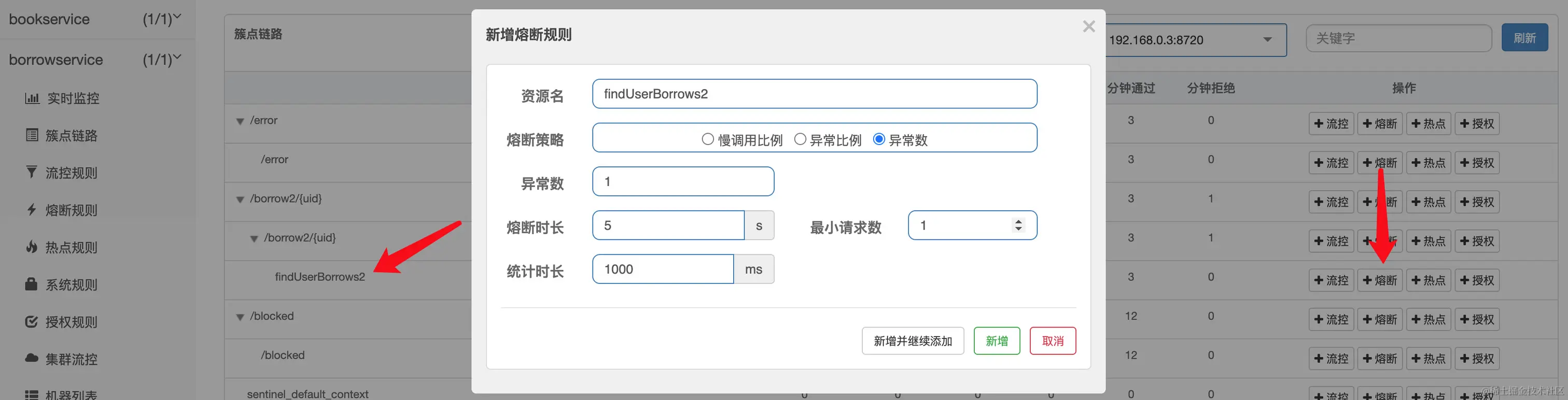Click 流控 in the top /blocked row
Image resolution: width=1568 pixels, height=400 pixels.
pyautogui.click(x=1331, y=319)
